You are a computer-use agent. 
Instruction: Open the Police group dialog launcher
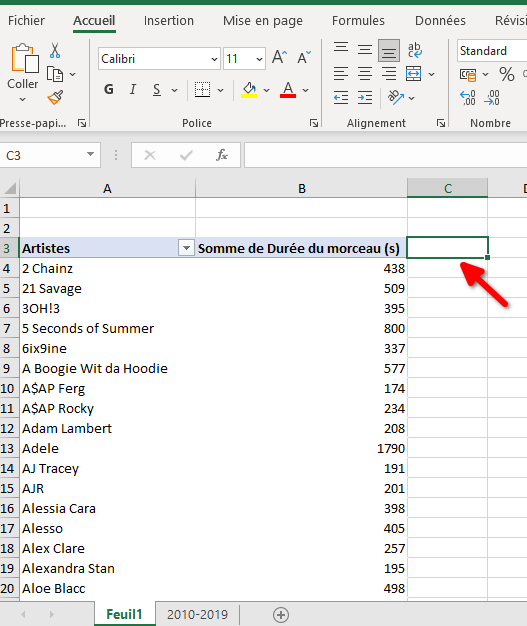coord(314,123)
